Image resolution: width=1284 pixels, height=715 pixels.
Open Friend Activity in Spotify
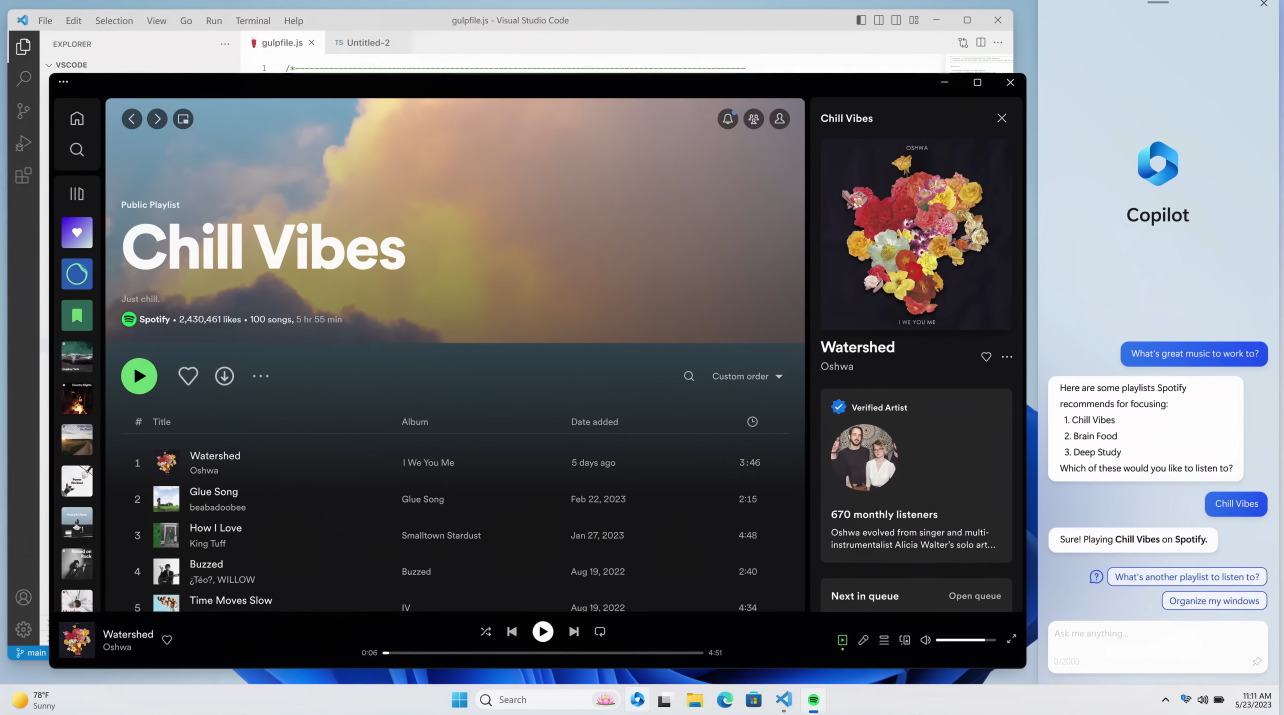pyautogui.click(x=754, y=119)
